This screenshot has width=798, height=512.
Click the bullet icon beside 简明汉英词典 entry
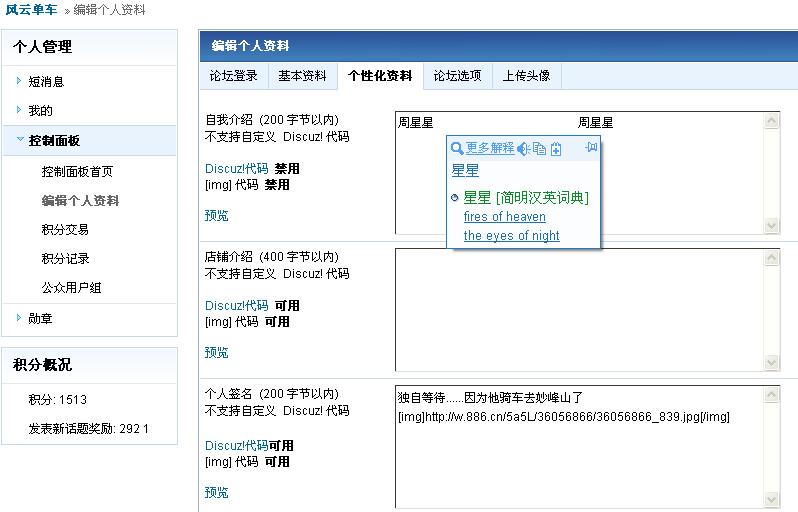tap(455, 198)
